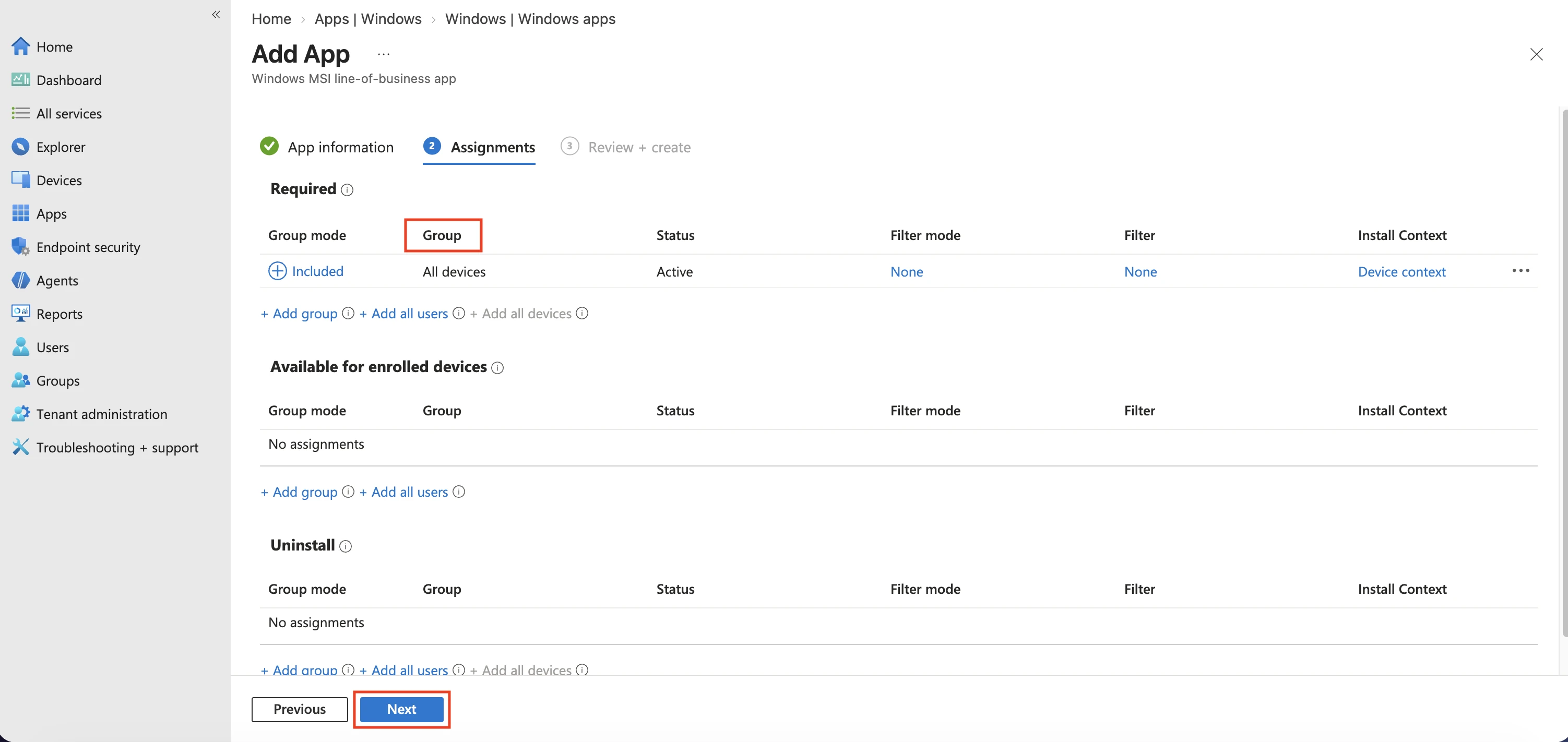
Task: Collapse the sidebar with double-chevron icon
Action: pos(216,15)
